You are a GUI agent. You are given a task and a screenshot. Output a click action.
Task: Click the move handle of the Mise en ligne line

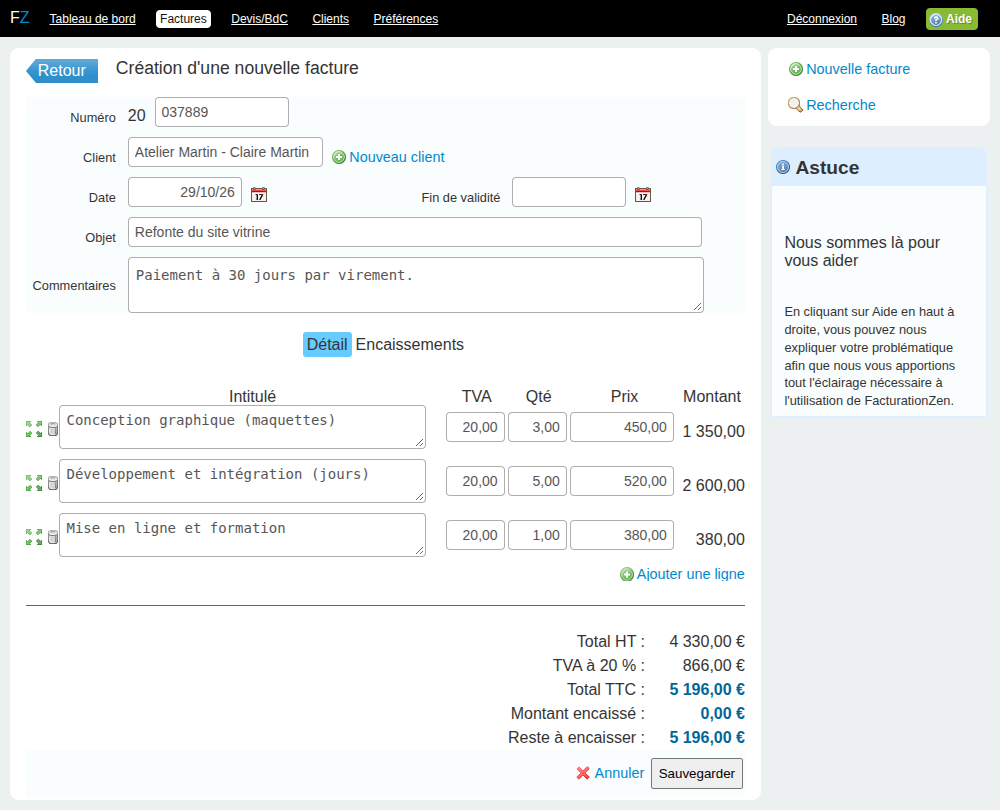[x=34, y=537]
